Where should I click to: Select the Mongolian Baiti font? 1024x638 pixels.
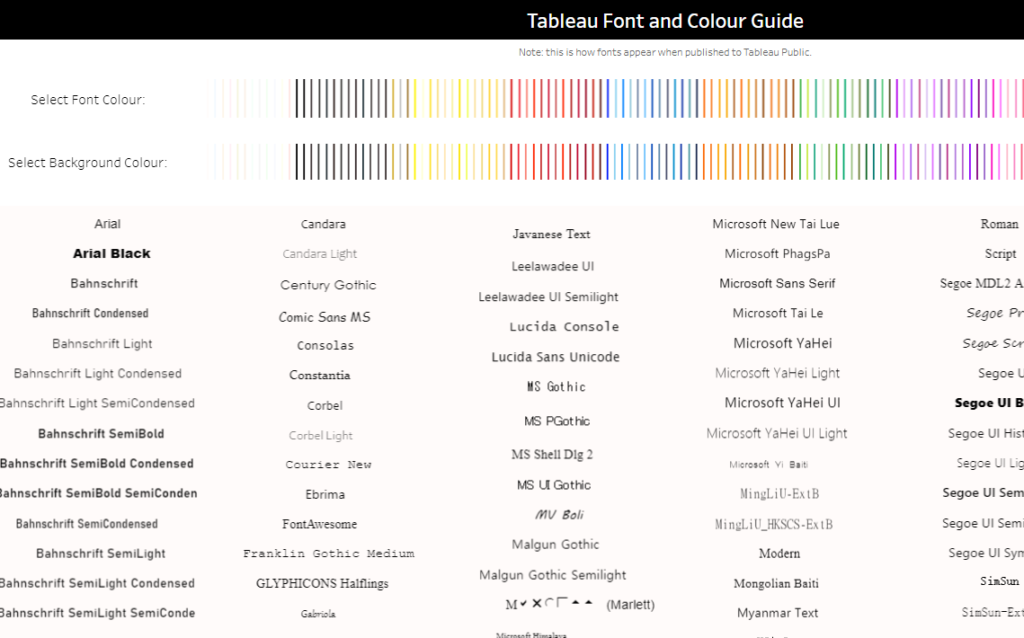pyautogui.click(x=777, y=583)
